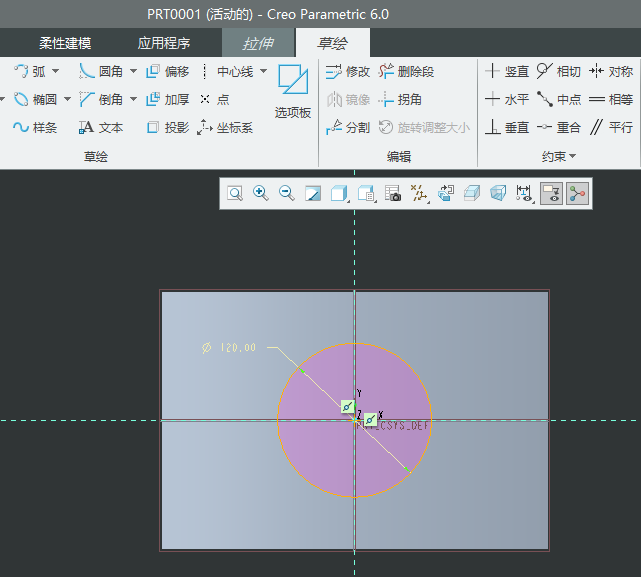The image size is (641, 577).
Task: Select the 文本 text tool
Action: point(101,127)
